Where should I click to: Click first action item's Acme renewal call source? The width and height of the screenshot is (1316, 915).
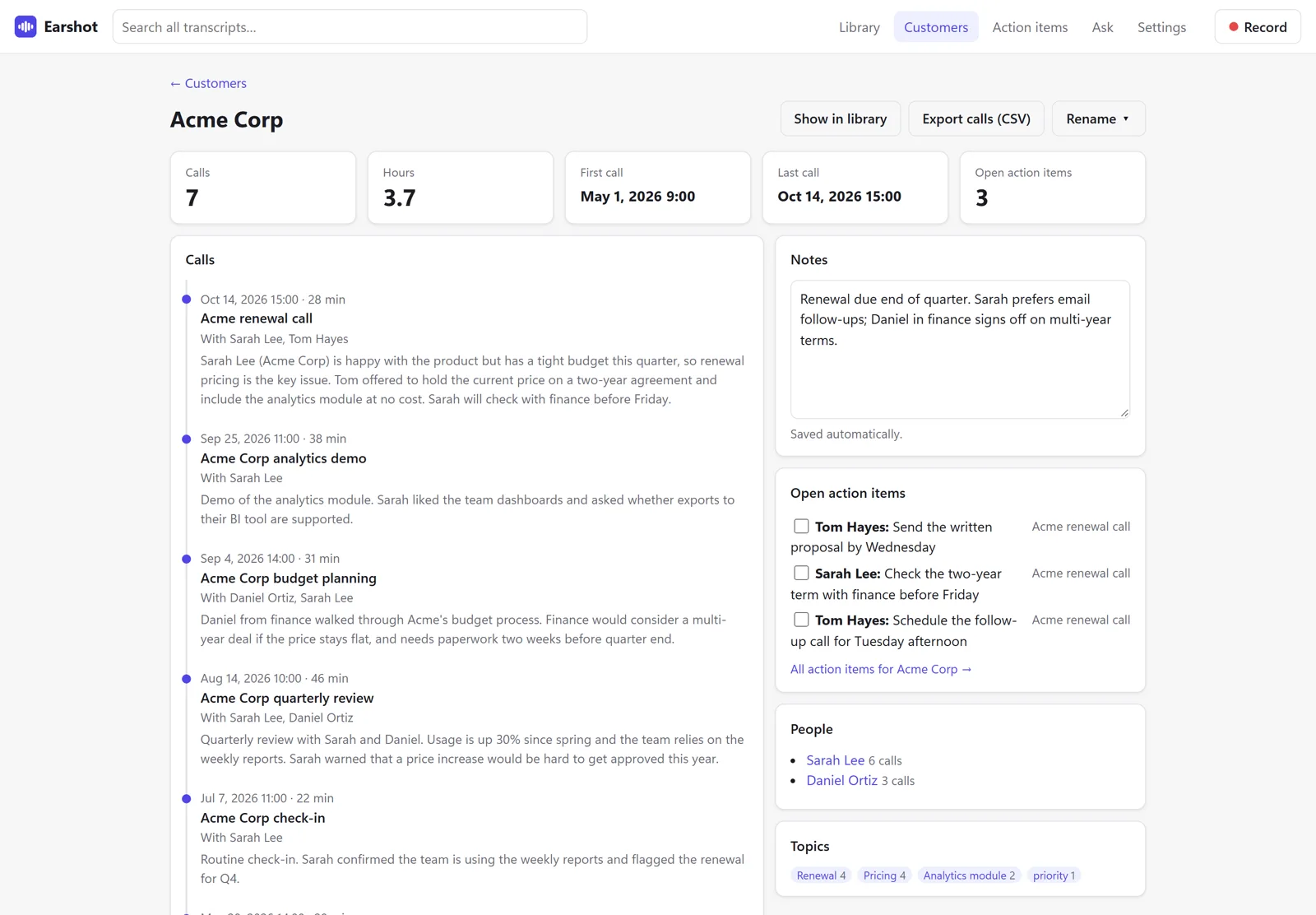[x=1081, y=527]
